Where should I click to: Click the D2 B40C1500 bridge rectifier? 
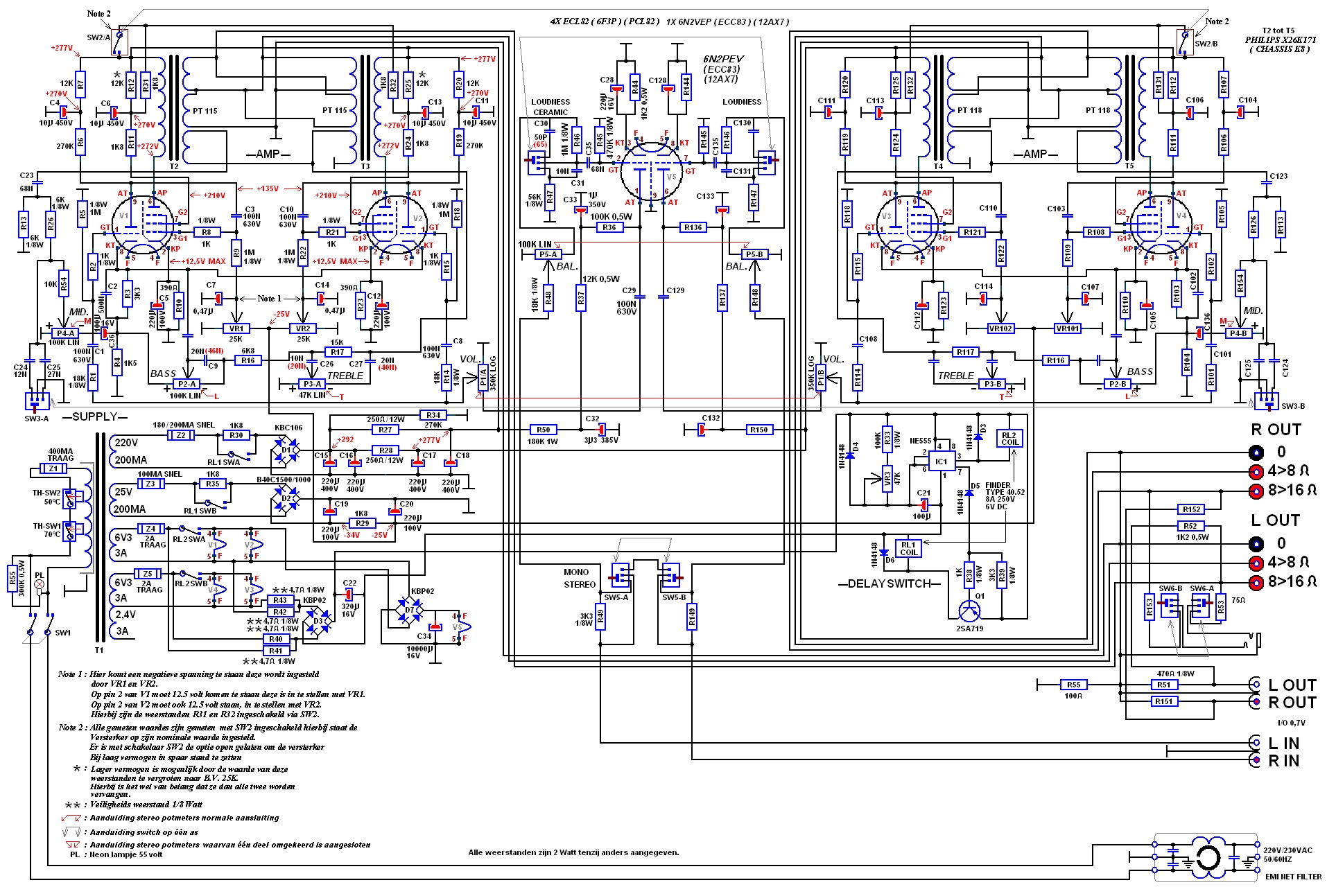click(x=286, y=498)
